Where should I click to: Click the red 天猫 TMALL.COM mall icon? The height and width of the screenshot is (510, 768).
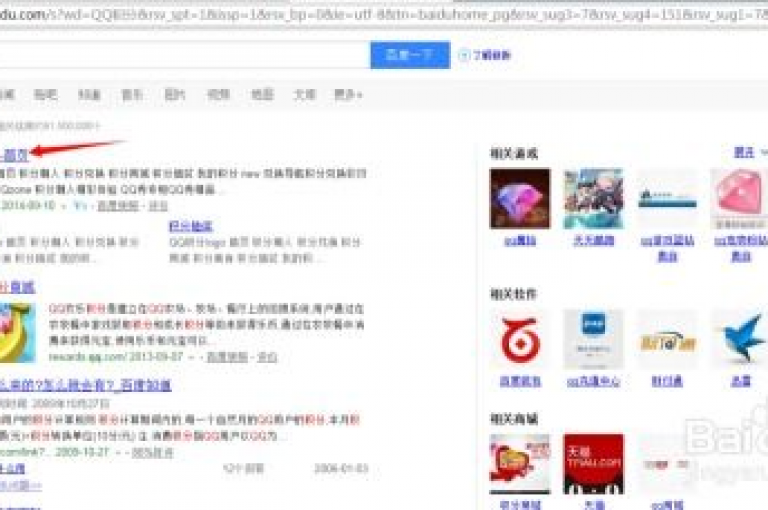[594, 464]
